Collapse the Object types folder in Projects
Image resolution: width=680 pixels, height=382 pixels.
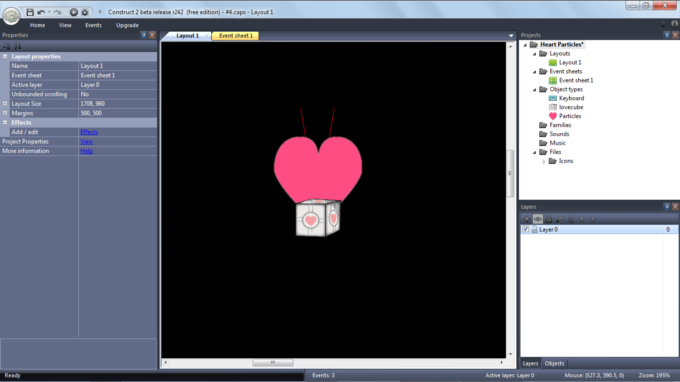535,90
